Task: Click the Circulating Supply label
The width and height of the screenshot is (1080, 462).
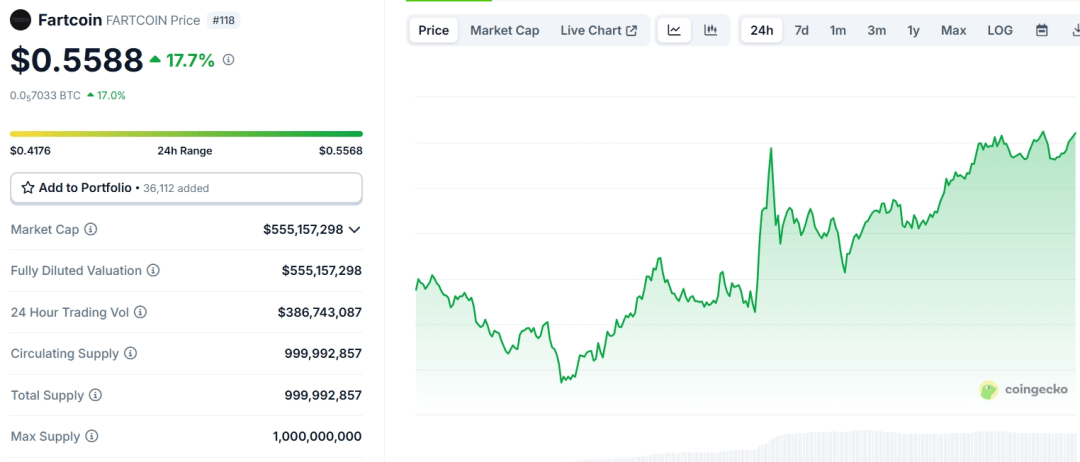Action: (x=65, y=353)
